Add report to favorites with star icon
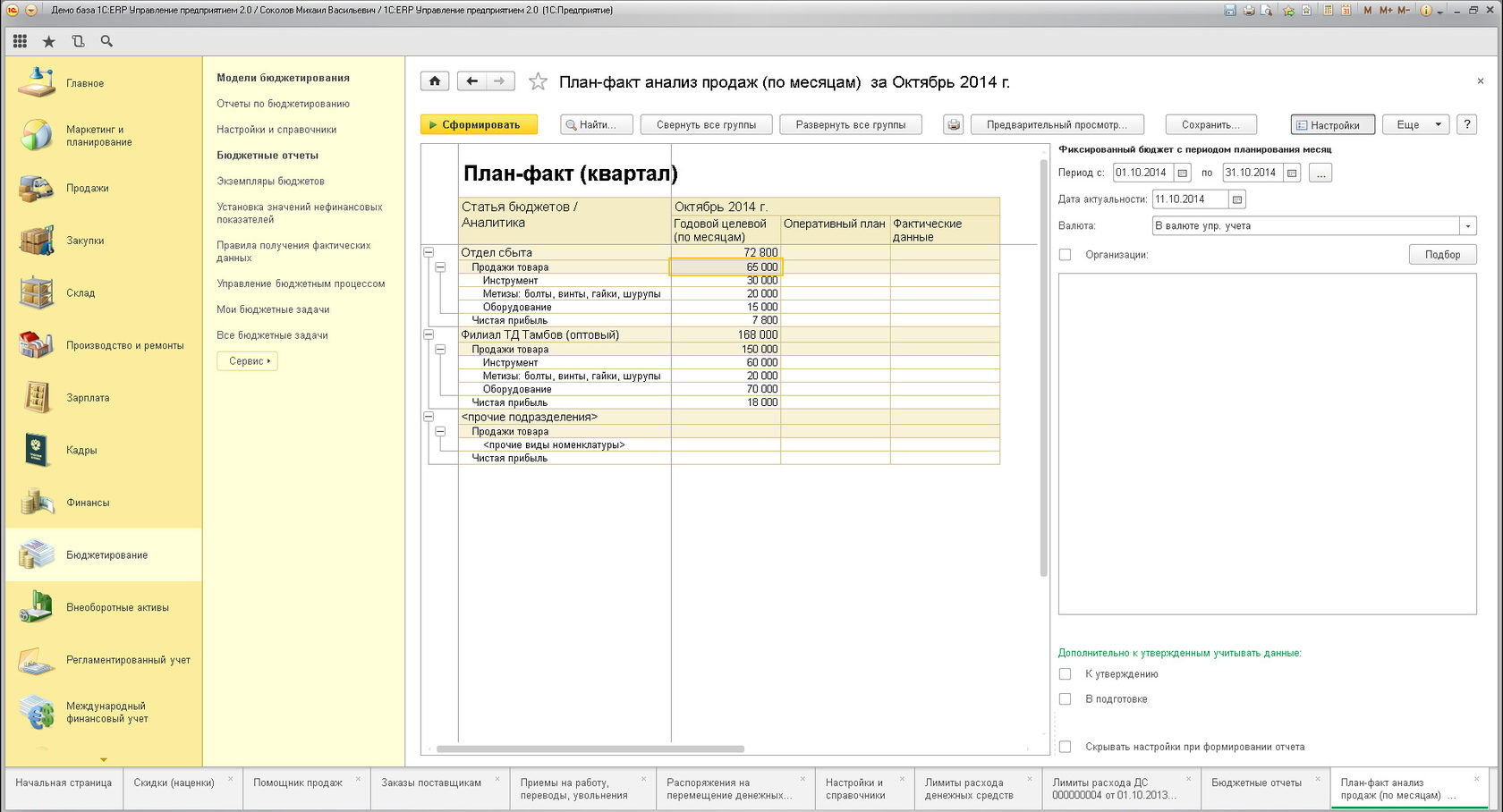This screenshot has width=1503, height=812. click(x=538, y=82)
